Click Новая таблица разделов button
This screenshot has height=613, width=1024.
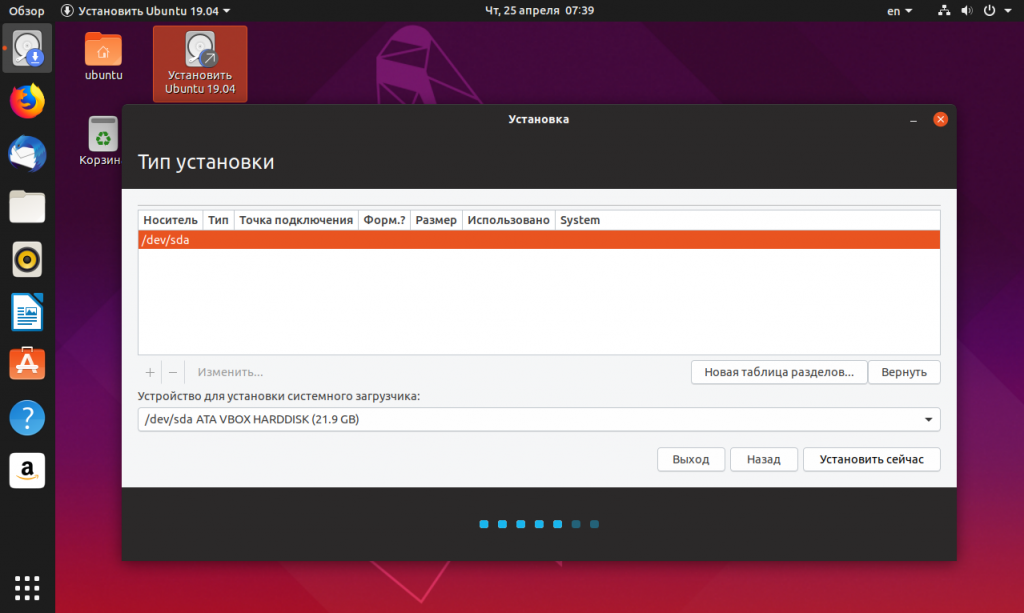click(x=778, y=372)
